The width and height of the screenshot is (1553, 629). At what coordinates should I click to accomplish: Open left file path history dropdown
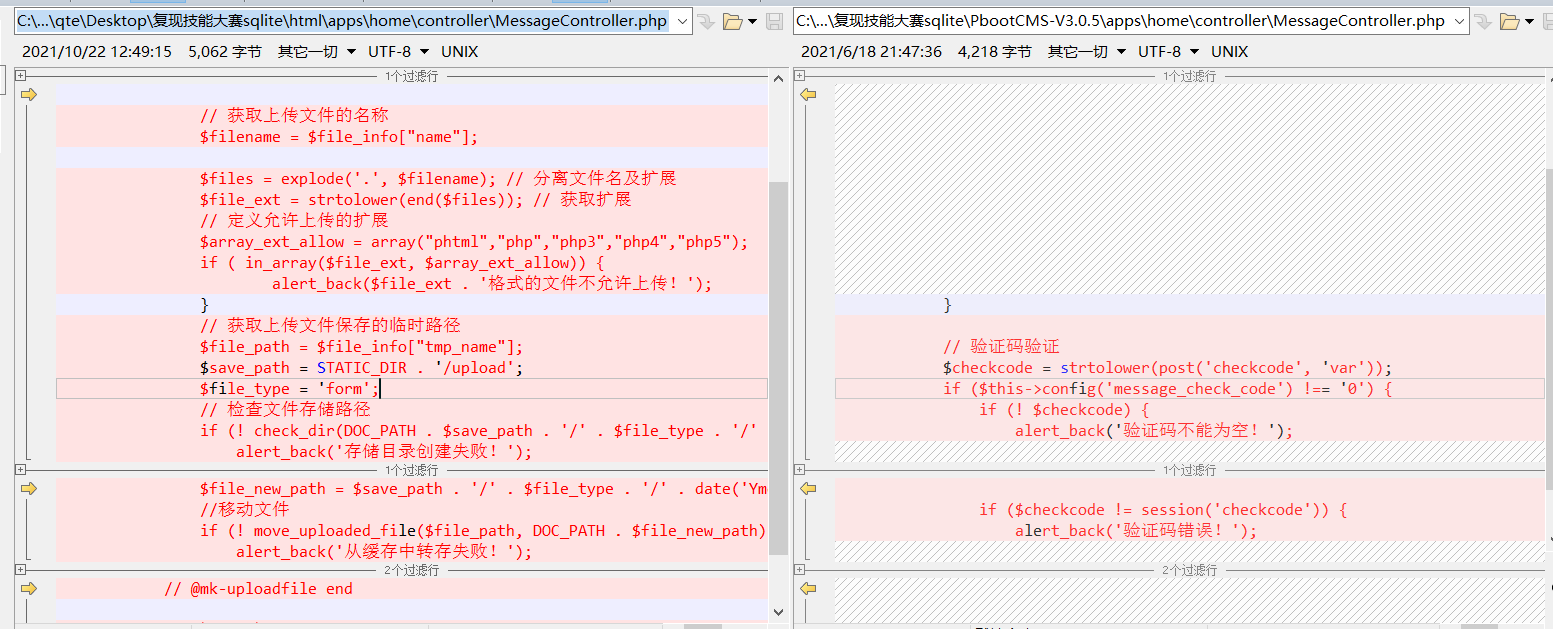click(x=681, y=21)
